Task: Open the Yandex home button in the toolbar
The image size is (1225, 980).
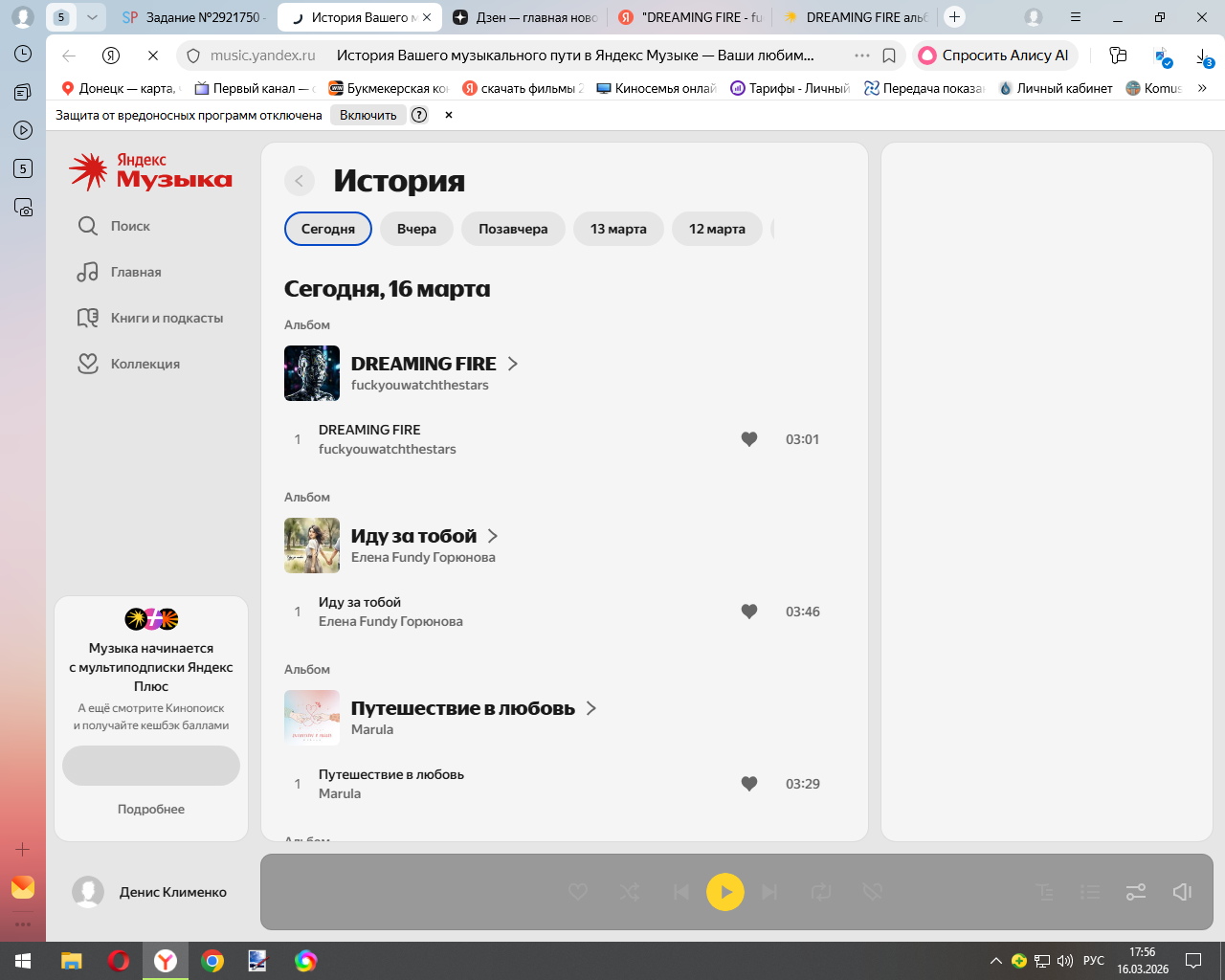Action: (x=111, y=56)
